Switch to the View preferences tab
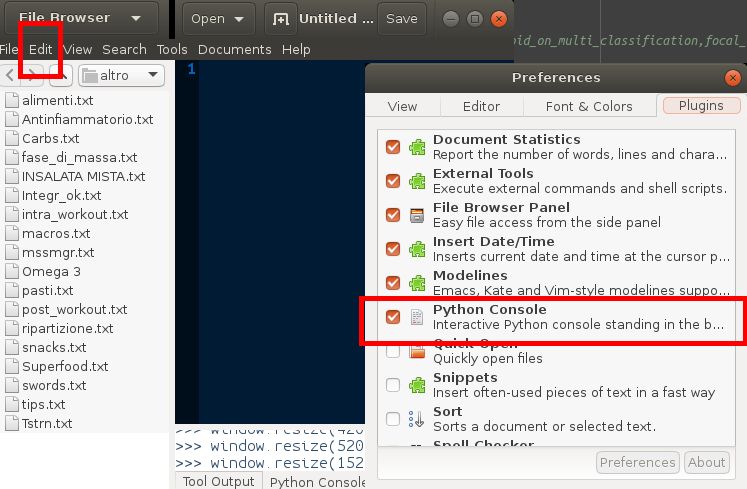747x489 pixels. (402, 106)
